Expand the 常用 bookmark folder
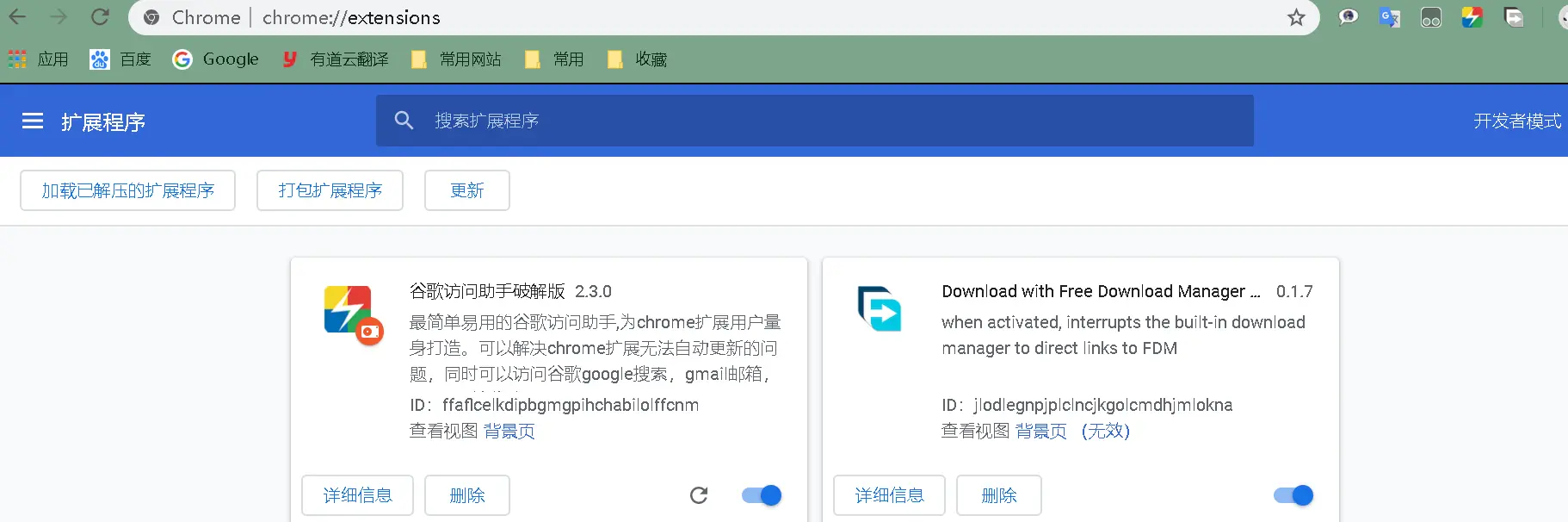The width and height of the screenshot is (1568, 522). [555, 59]
